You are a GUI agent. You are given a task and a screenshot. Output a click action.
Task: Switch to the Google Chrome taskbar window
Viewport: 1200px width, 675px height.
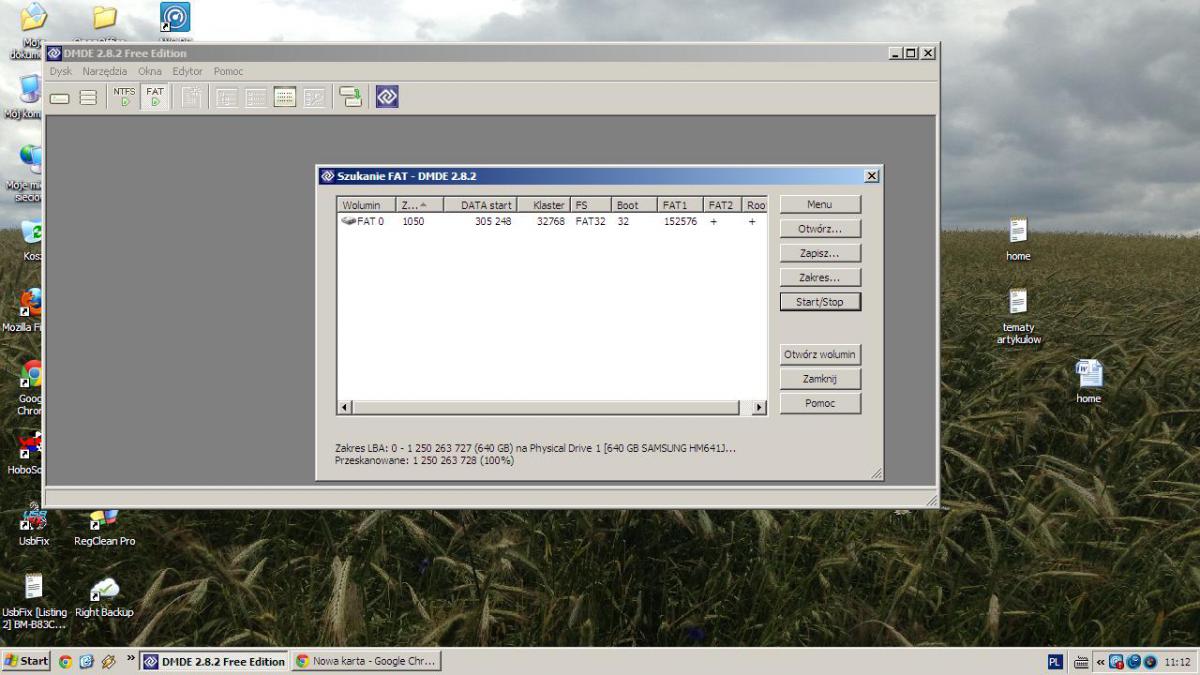tap(367, 661)
